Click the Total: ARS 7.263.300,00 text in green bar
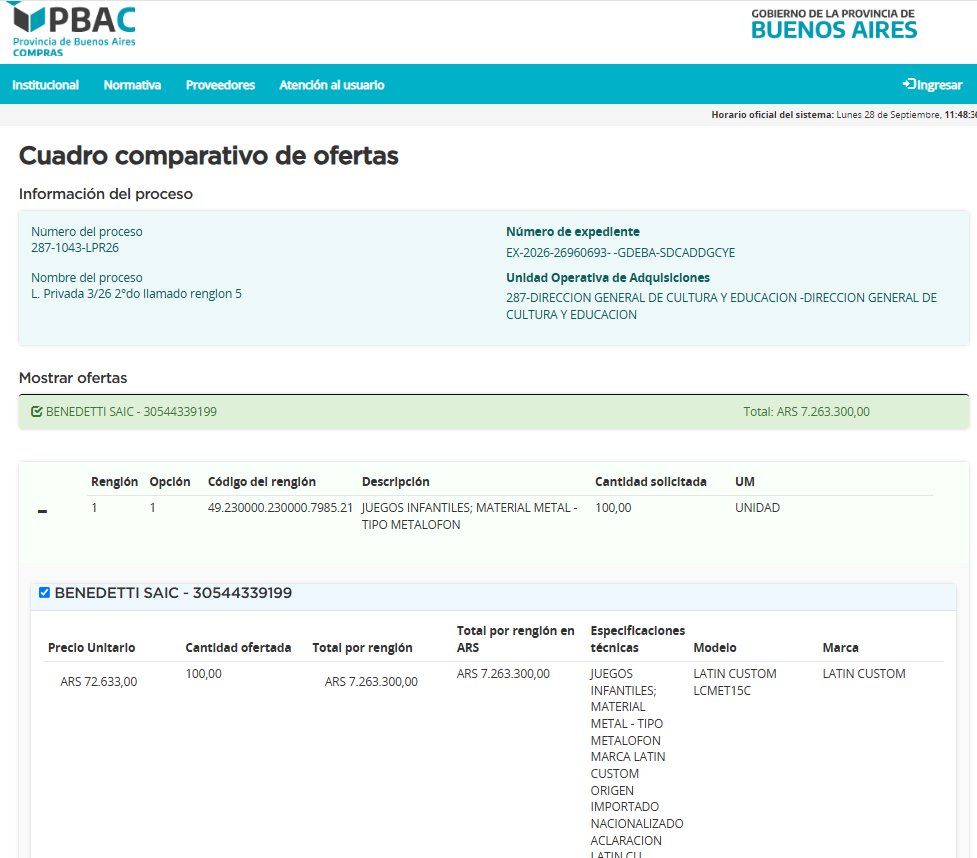 pyautogui.click(x=806, y=412)
